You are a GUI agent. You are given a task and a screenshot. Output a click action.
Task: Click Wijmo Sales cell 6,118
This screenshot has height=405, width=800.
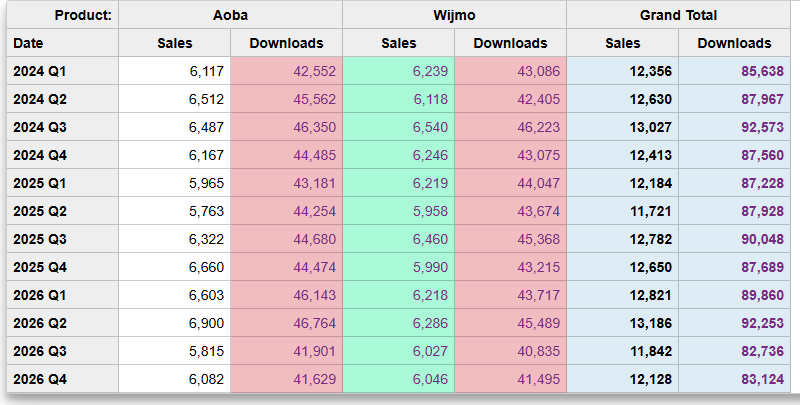[398, 99]
